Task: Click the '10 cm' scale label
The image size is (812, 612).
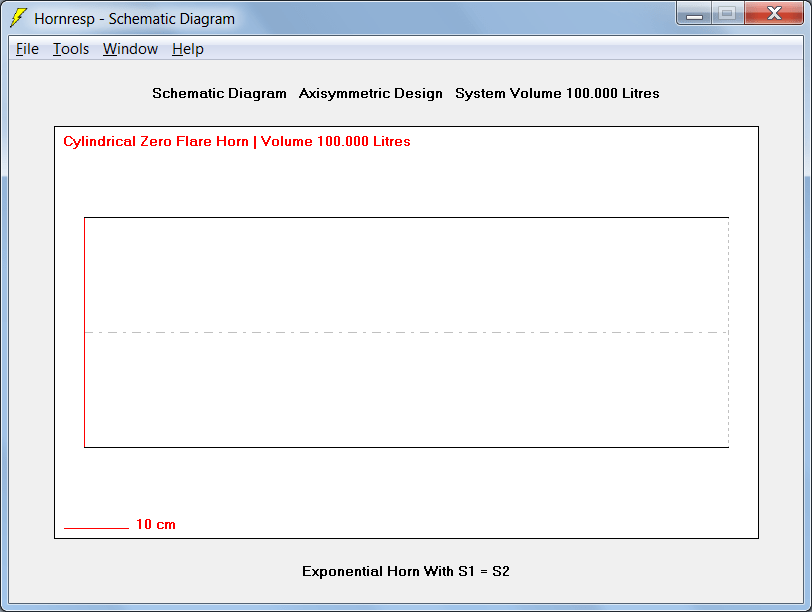Action: (x=156, y=524)
